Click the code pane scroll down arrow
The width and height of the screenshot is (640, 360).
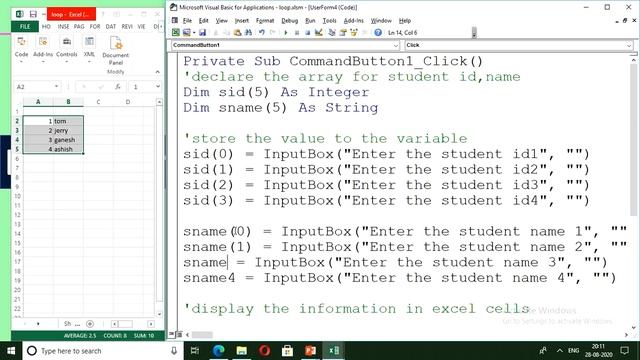click(x=633, y=327)
